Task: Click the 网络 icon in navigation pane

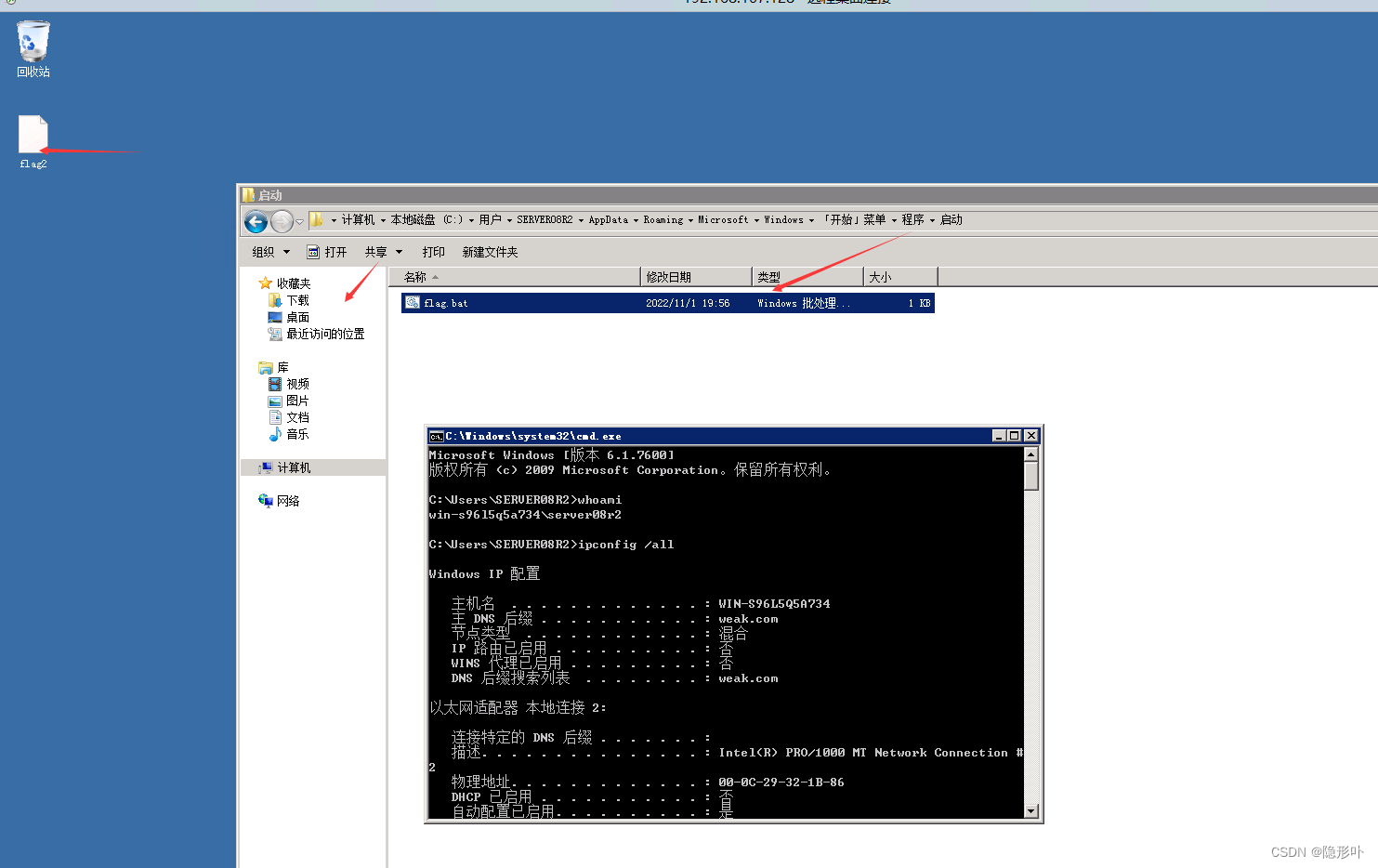Action: (266, 501)
